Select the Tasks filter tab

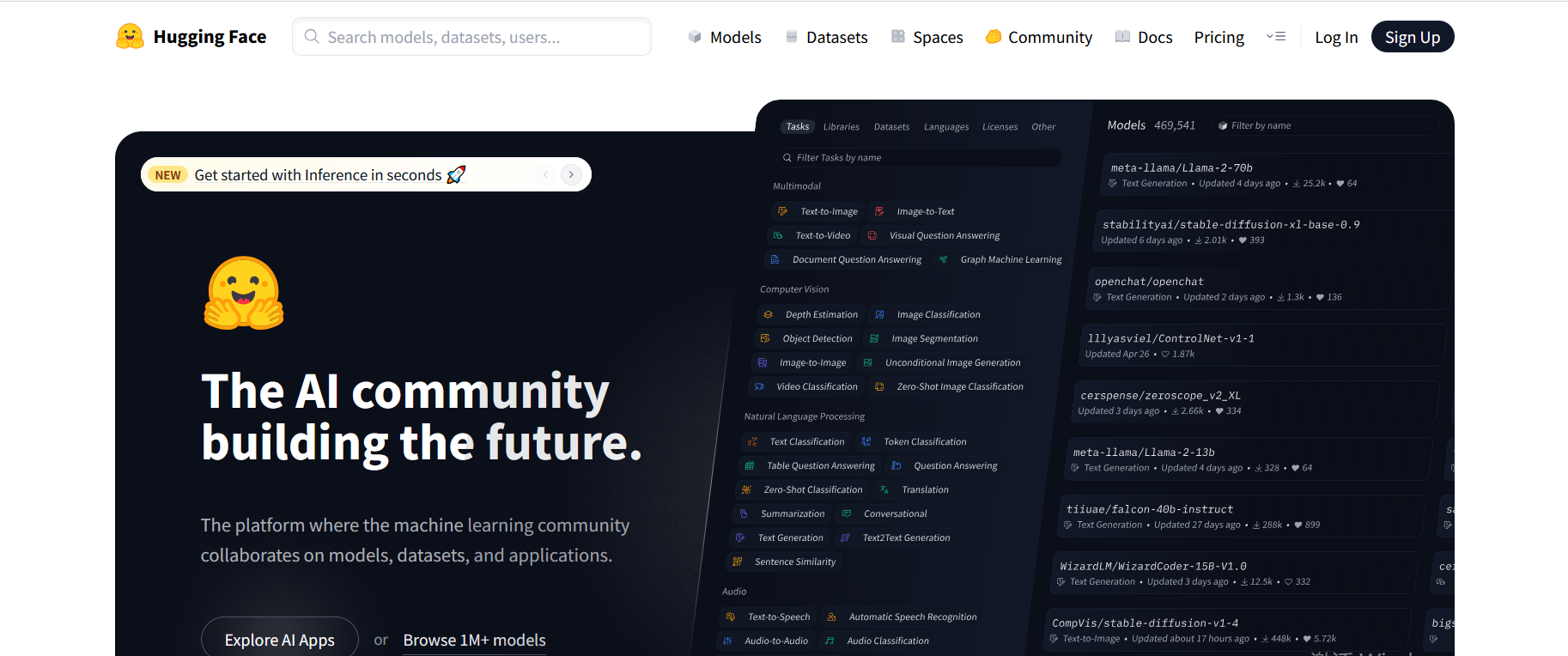[x=798, y=126]
